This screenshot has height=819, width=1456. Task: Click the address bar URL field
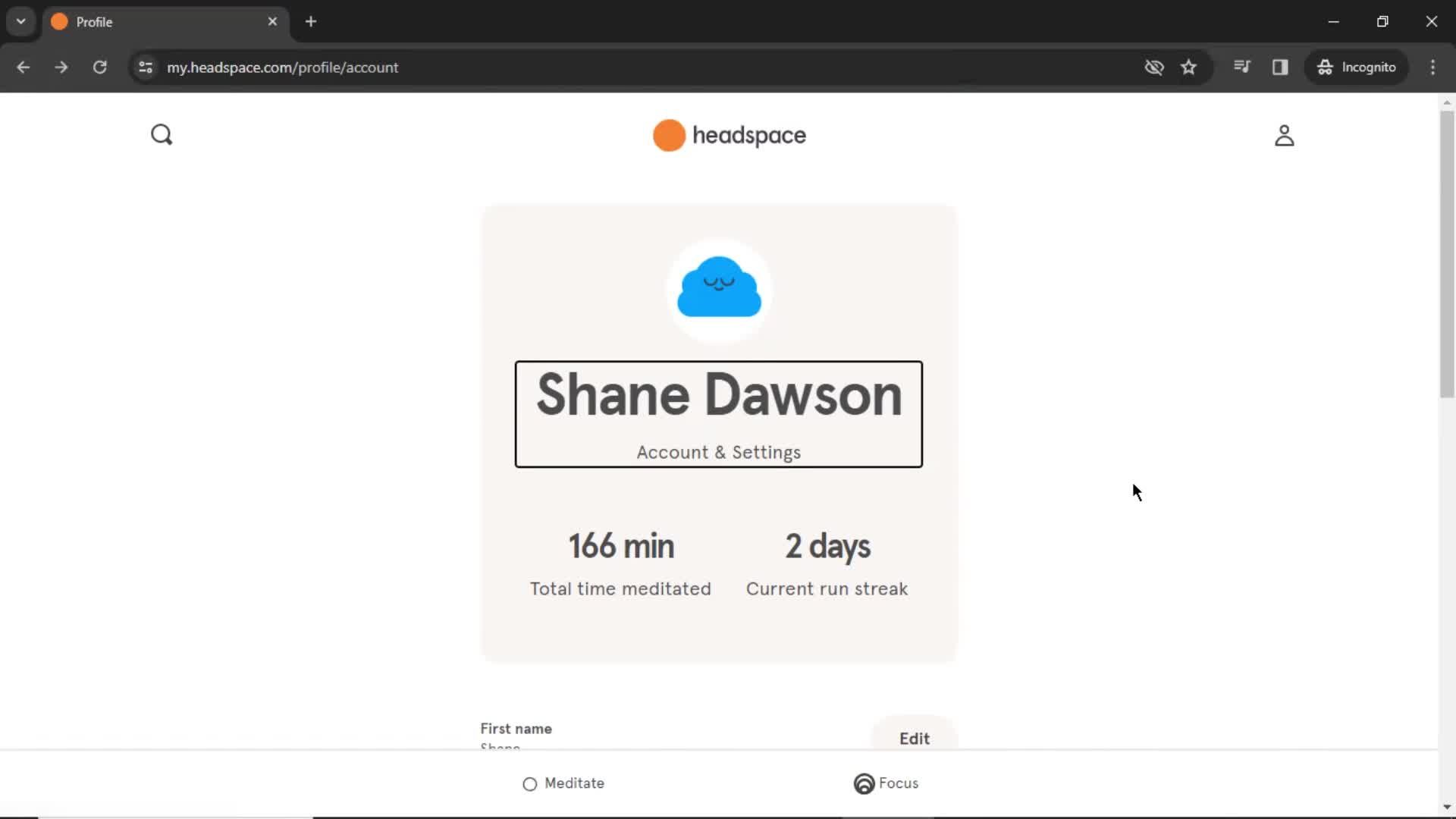click(x=283, y=67)
